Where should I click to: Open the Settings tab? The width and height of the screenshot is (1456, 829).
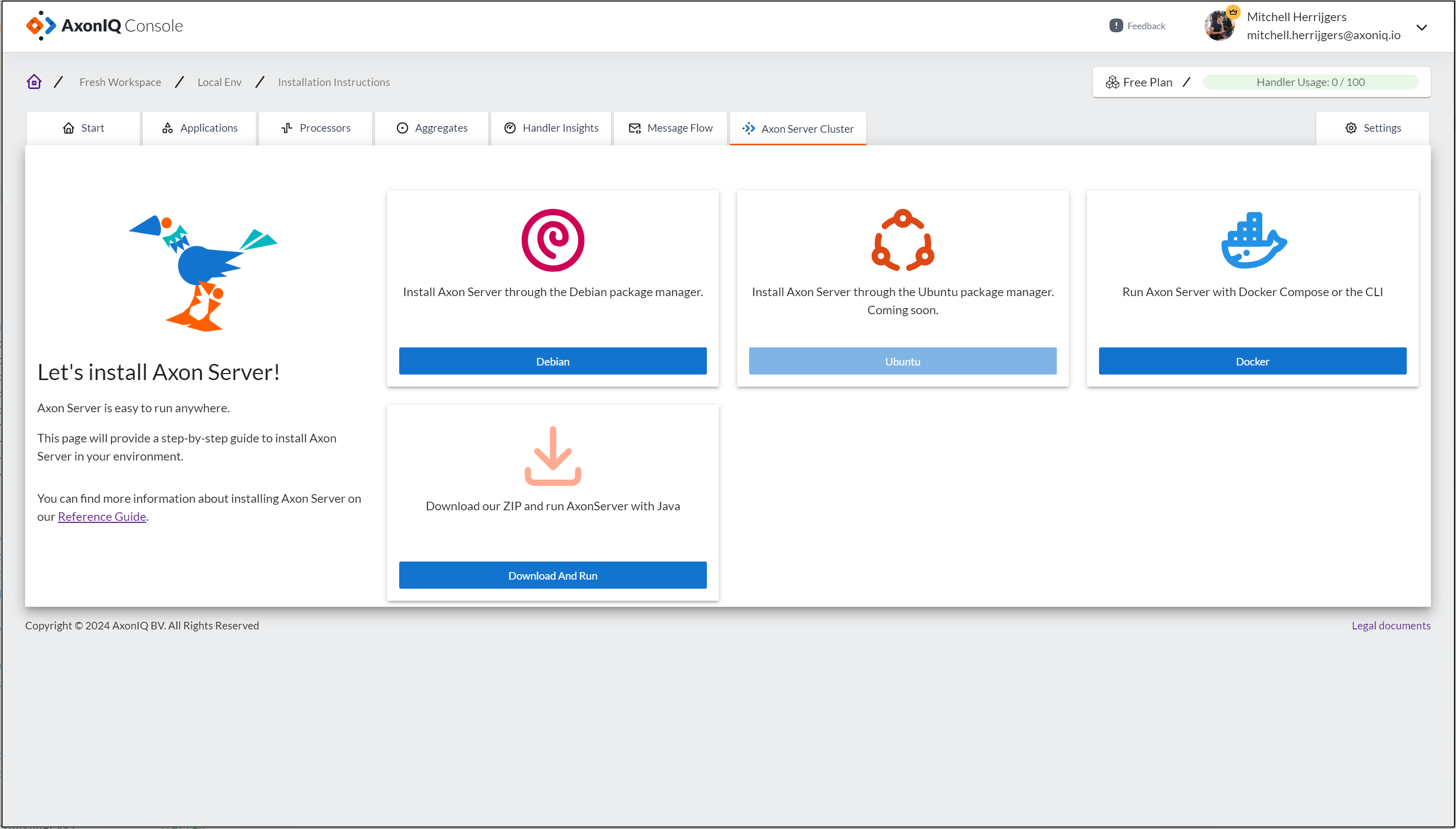1373,128
